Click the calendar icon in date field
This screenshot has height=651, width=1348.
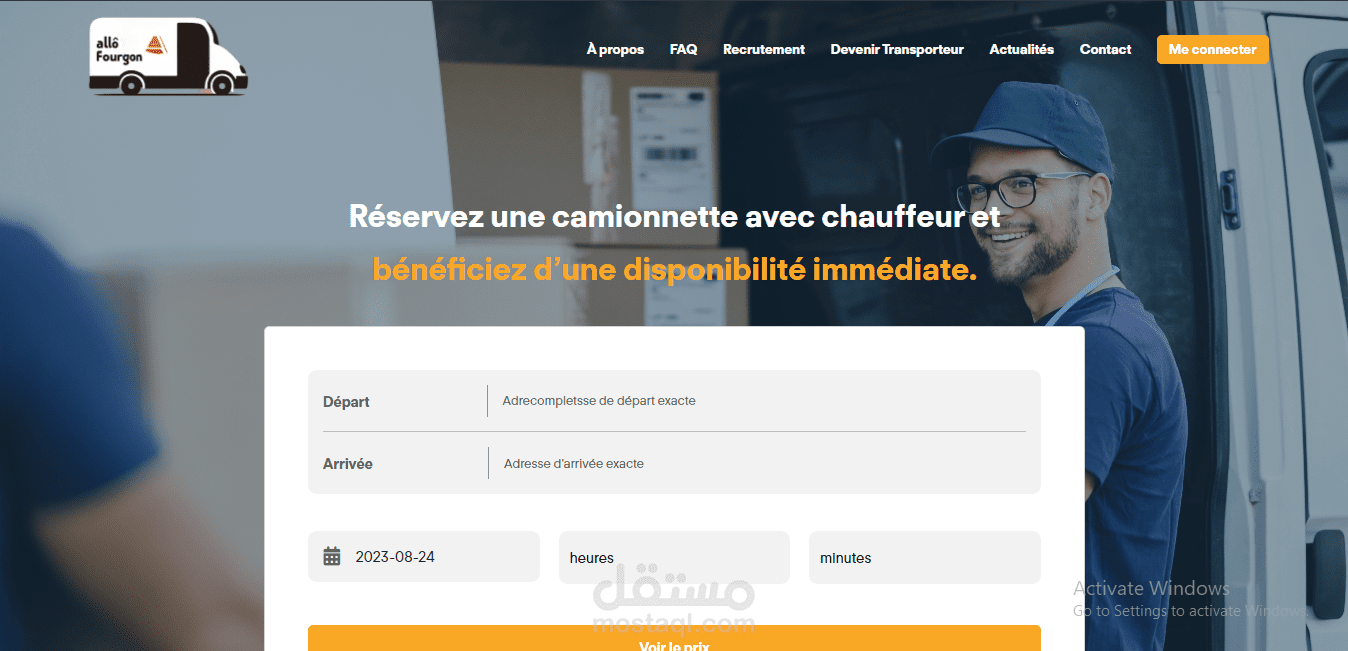click(x=332, y=556)
